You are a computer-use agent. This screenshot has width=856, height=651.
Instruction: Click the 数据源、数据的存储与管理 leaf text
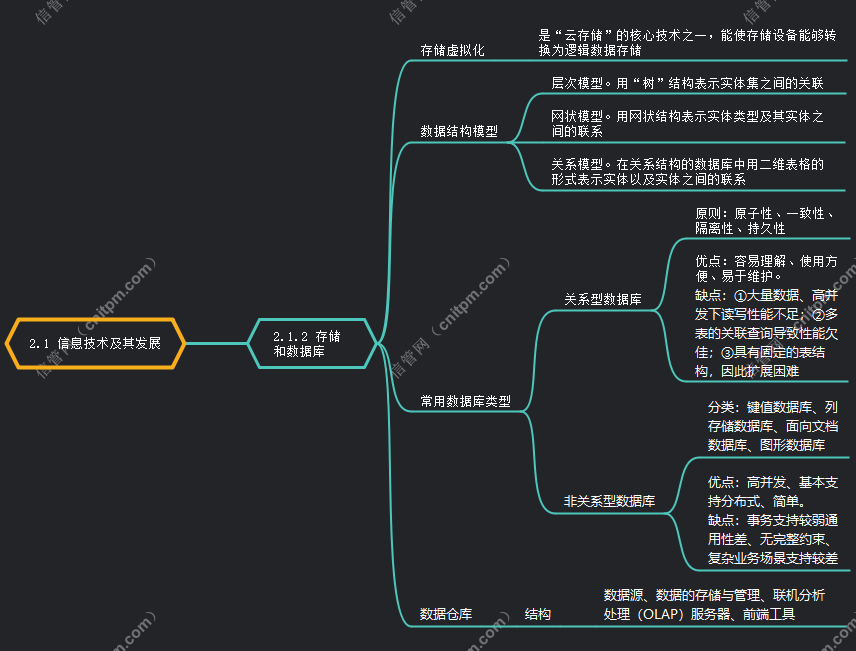(714, 604)
